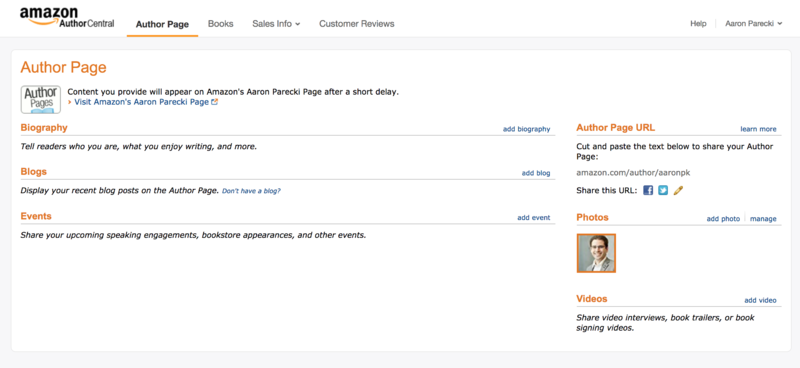Click the add blog link
Image resolution: width=800 pixels, height=368 pixels.
pos(536,173)
